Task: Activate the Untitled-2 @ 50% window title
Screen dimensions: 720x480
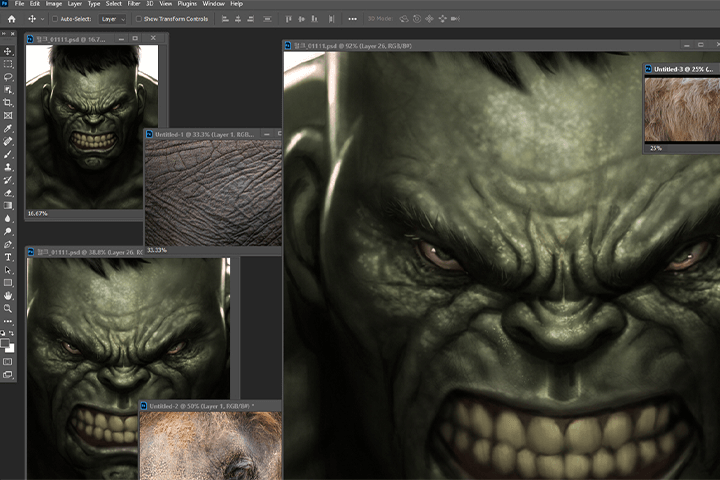Action: pyautogui.click(x=202, y=406)
